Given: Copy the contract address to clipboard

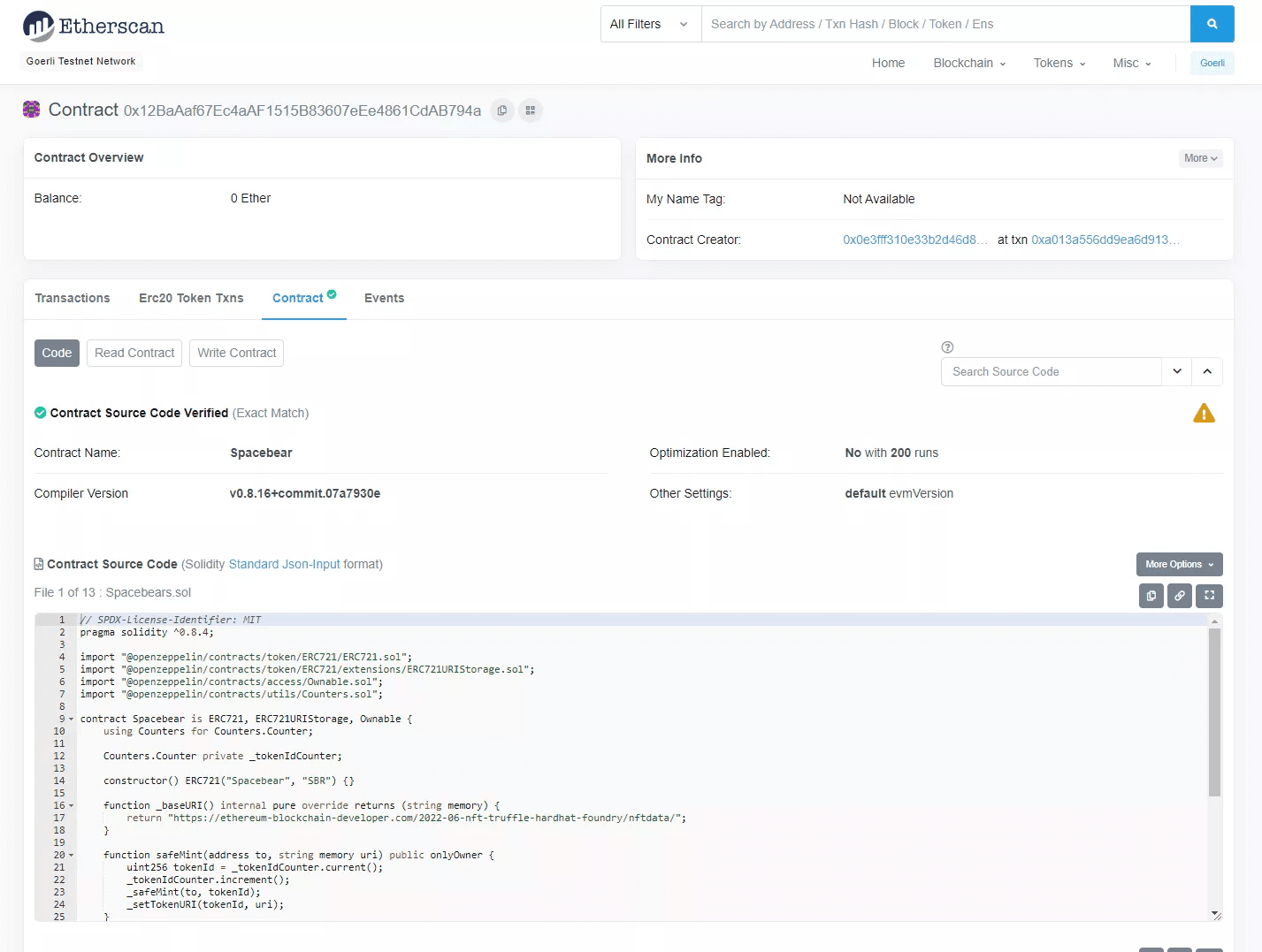Looking at the screenshot, I should (502, 110).
